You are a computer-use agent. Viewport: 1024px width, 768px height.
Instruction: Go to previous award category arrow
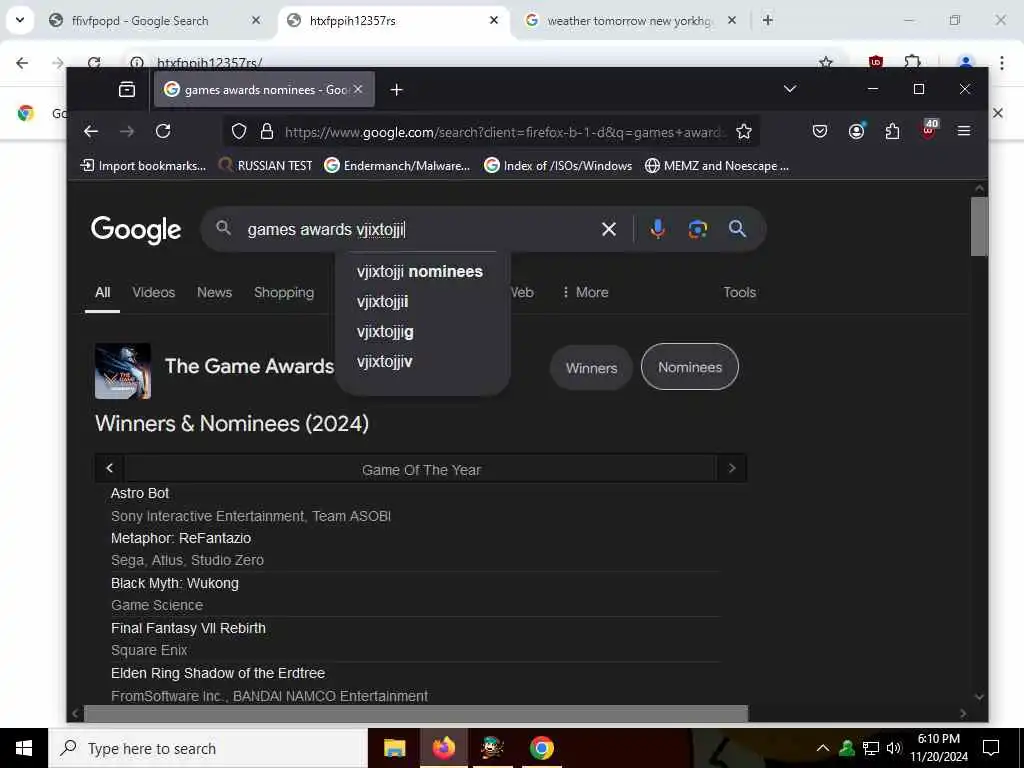point(110,468)
